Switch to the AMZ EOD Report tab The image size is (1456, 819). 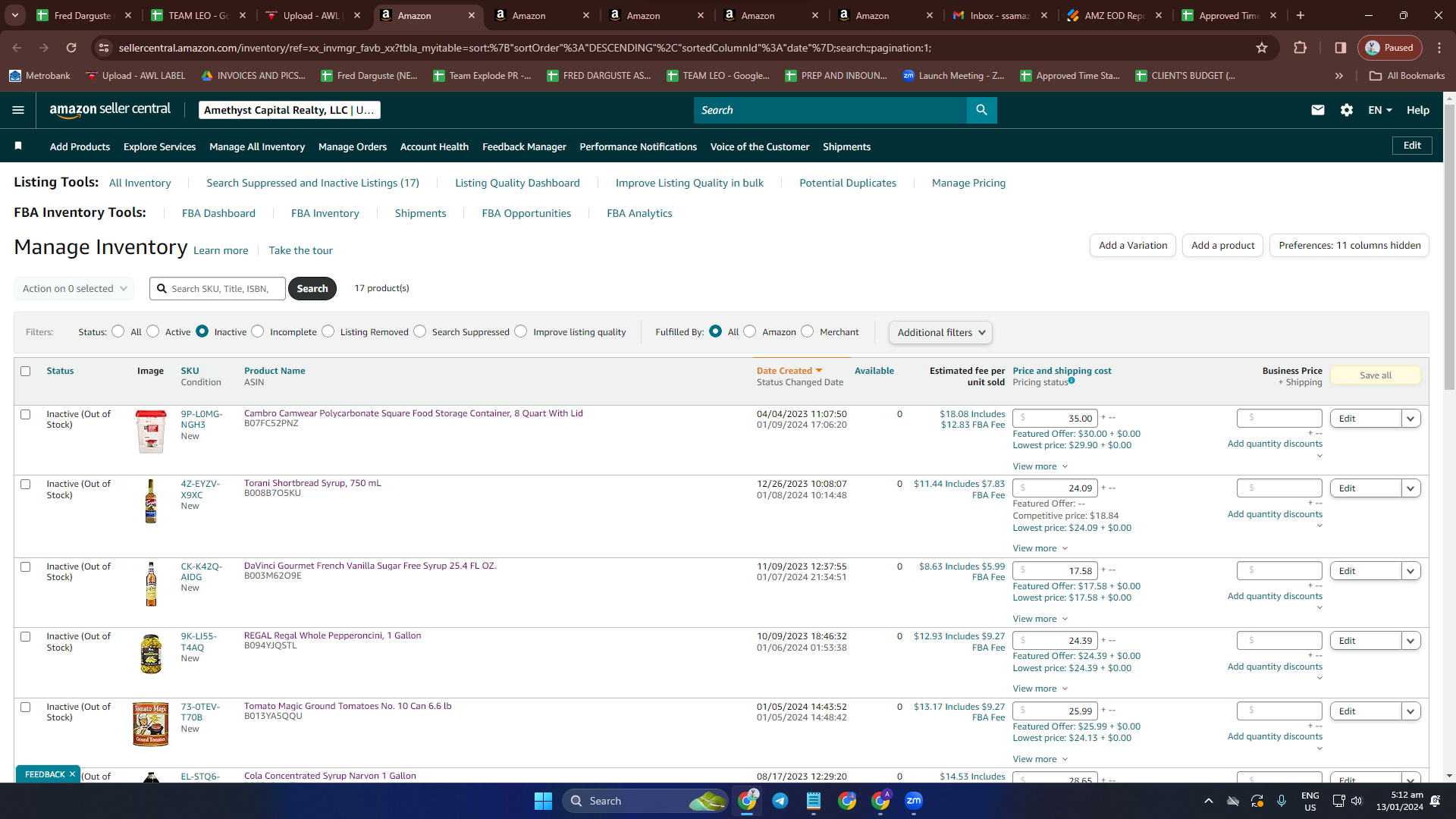1115,15
